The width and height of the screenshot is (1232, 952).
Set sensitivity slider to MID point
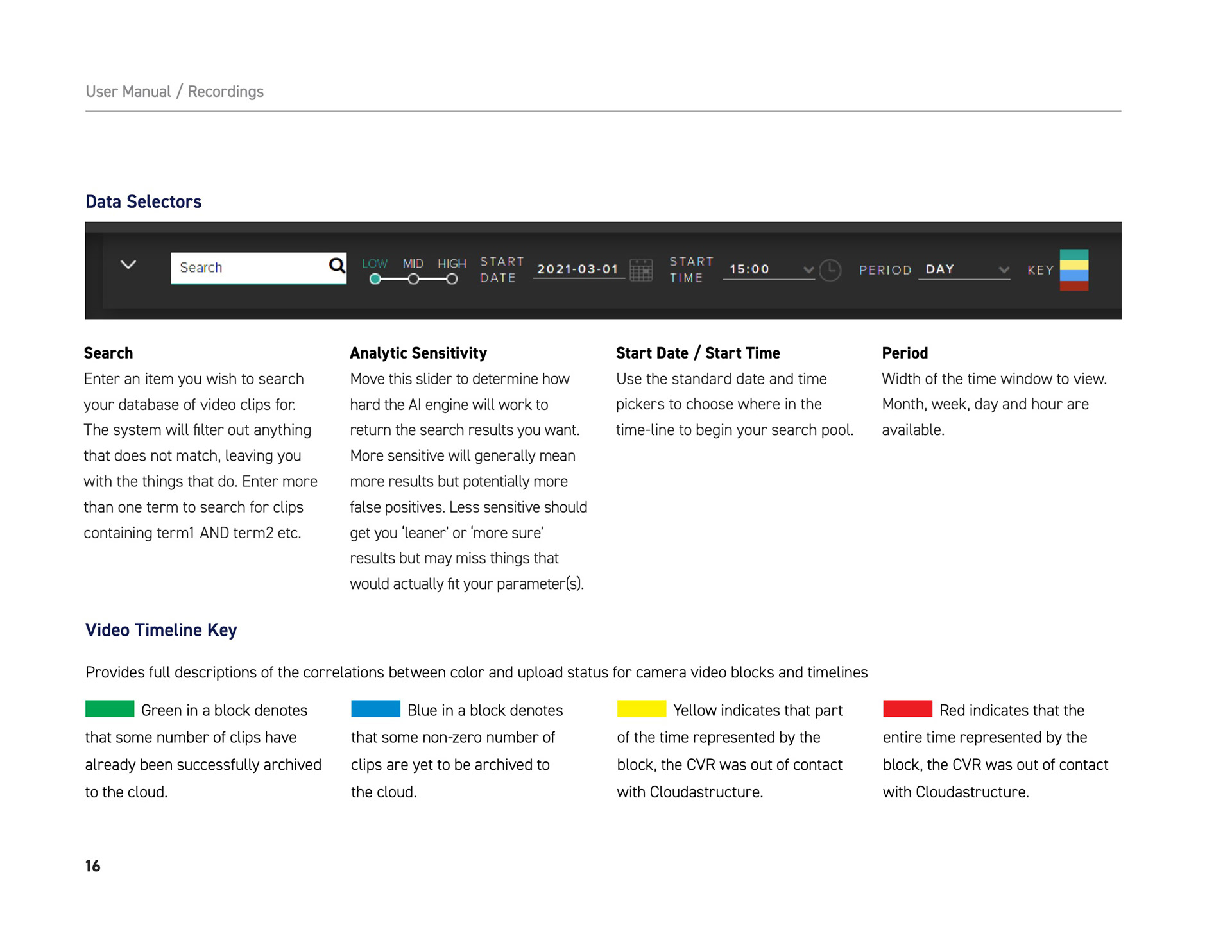414,279
